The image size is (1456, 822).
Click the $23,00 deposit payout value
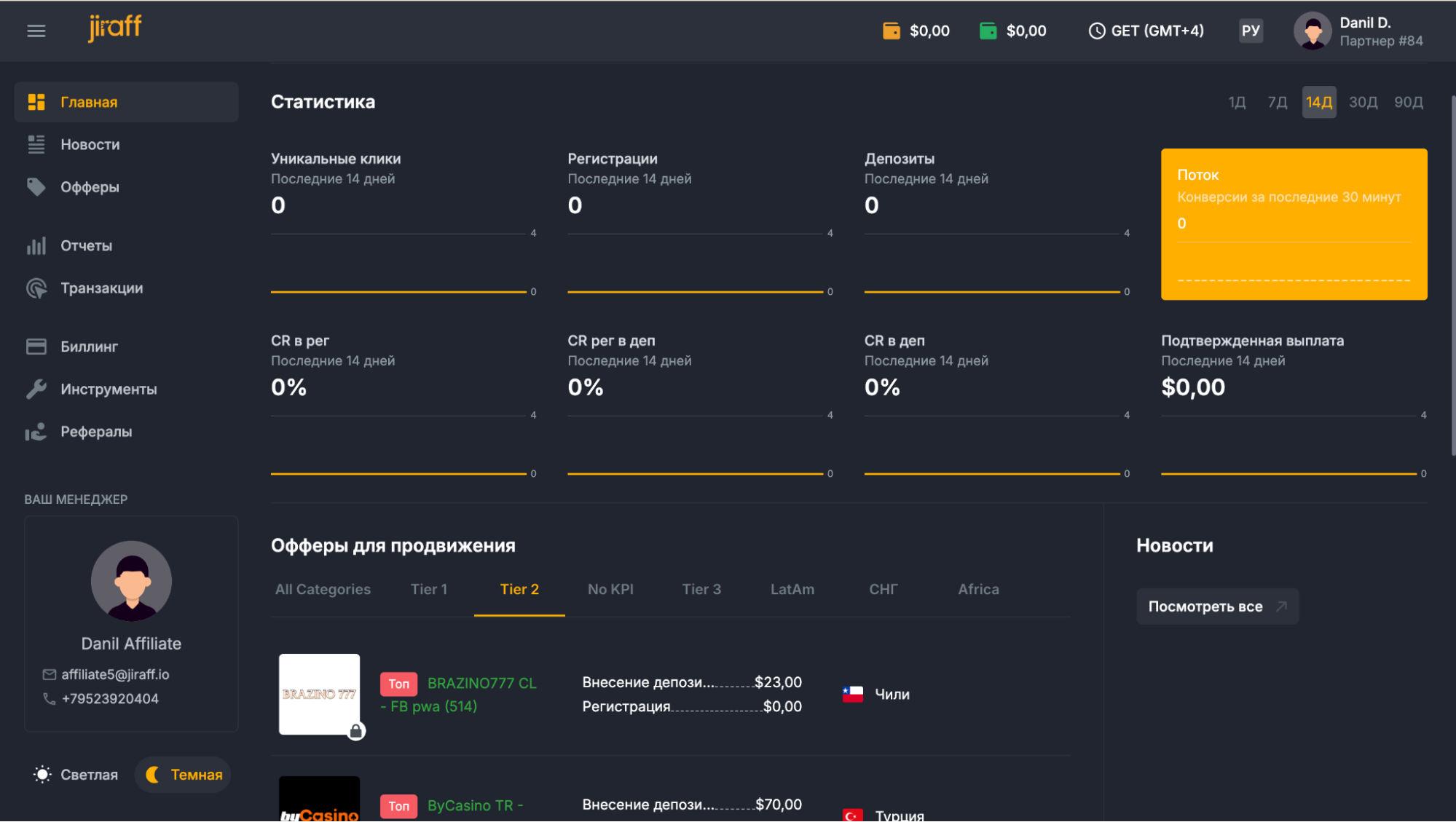click(x=778, y=682)
